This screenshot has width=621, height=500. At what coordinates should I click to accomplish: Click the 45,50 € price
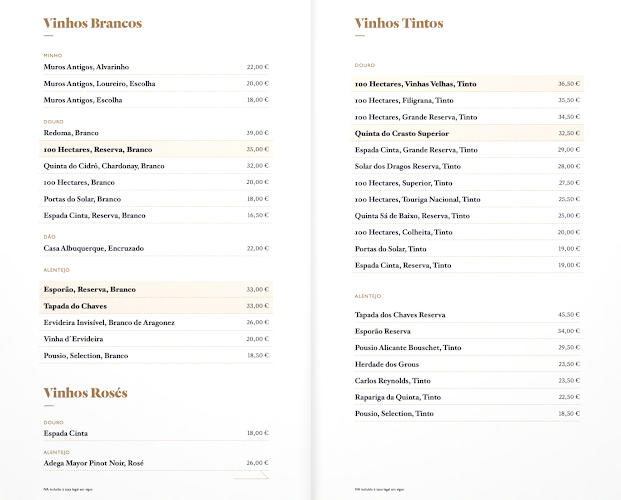(568, 315)
